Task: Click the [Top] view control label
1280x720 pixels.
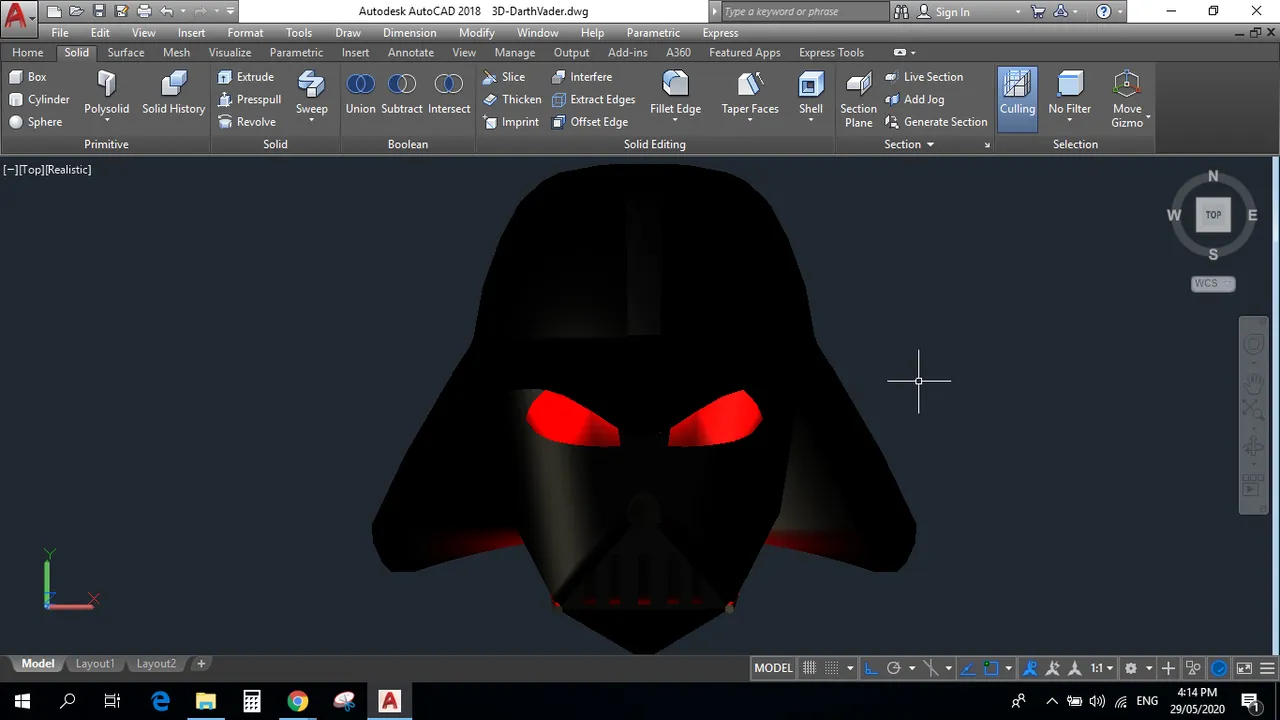Action: 31,170
